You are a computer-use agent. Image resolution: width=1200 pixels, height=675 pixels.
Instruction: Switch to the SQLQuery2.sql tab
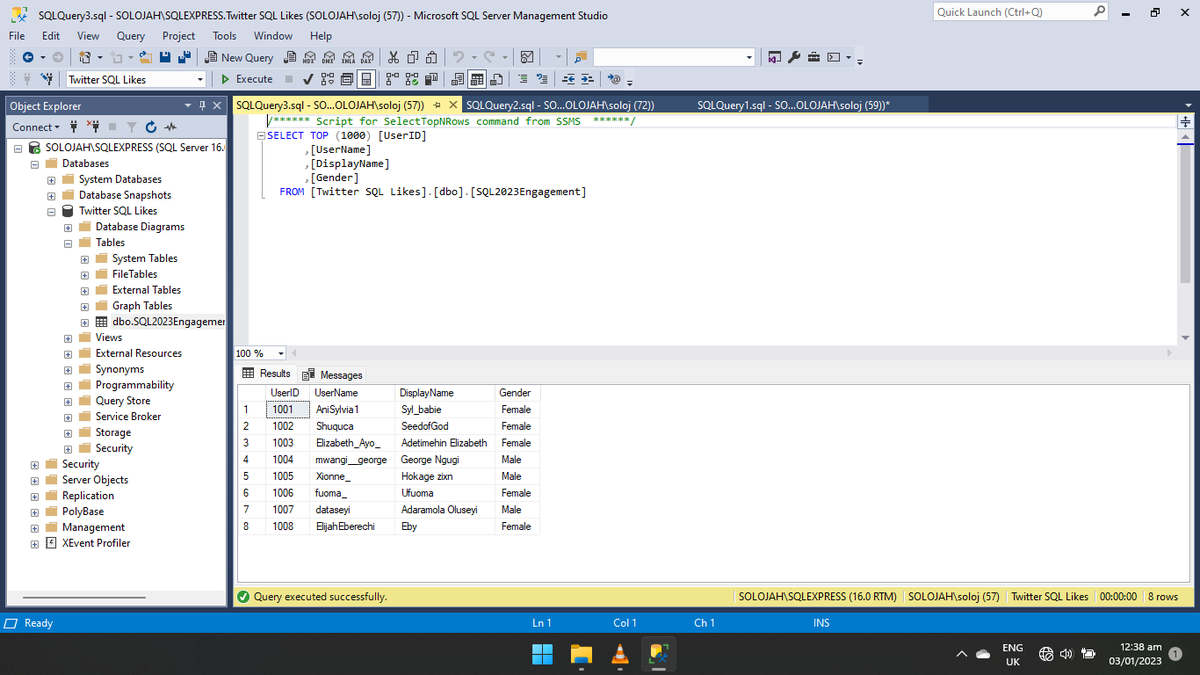click(561, 105)
